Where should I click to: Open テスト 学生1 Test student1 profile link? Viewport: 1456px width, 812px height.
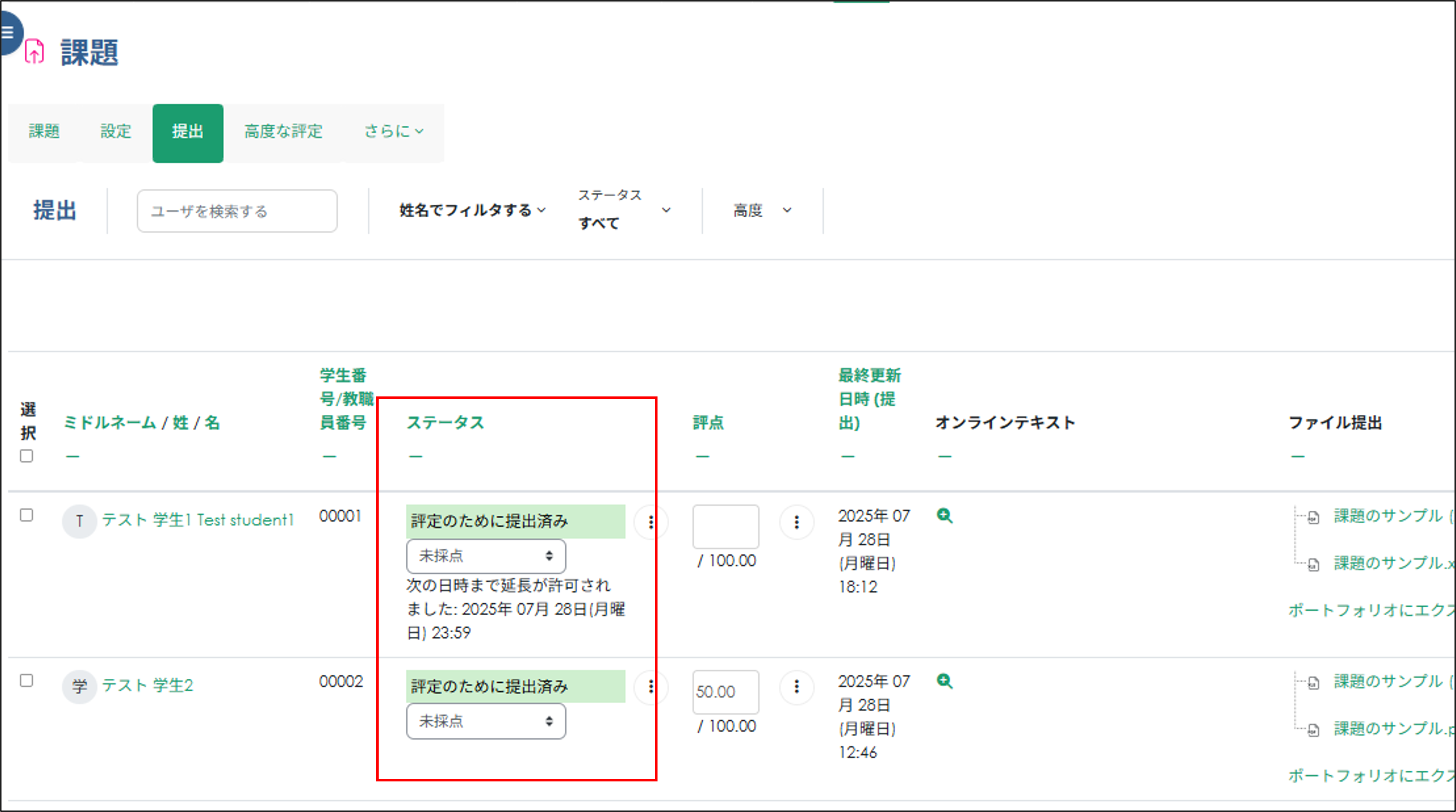point(198,520)
